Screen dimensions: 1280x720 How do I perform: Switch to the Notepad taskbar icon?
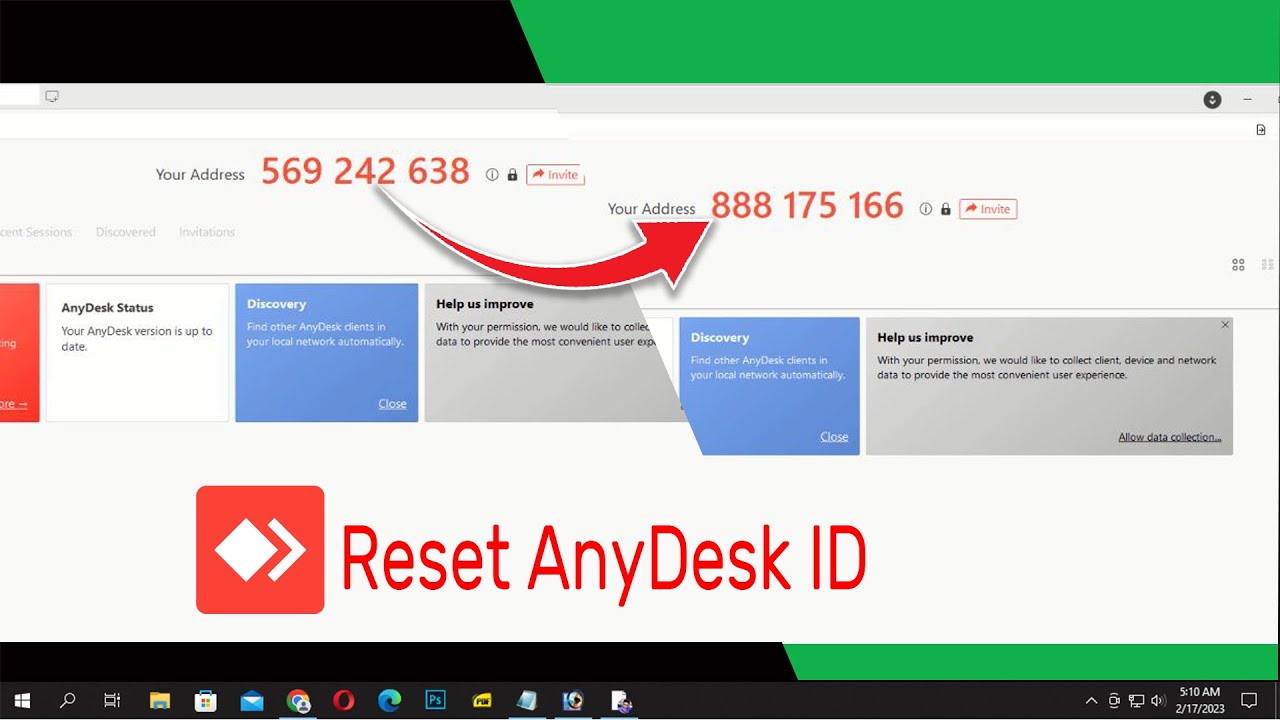coord(527,700)
